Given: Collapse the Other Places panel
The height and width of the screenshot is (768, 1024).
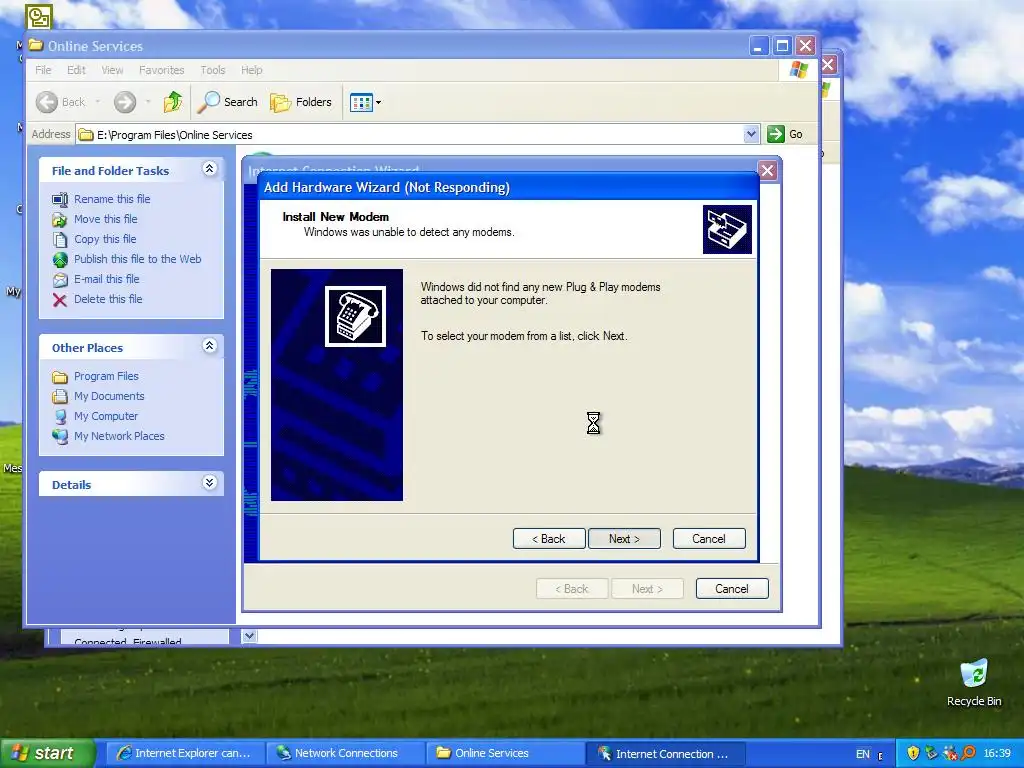Looking at the screenshot, I should coord(209,346).
